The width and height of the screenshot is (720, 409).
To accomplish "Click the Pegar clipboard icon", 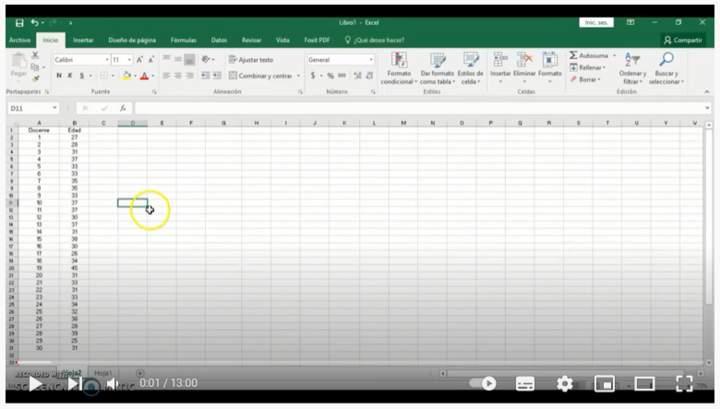I will (x=18, y=63).
